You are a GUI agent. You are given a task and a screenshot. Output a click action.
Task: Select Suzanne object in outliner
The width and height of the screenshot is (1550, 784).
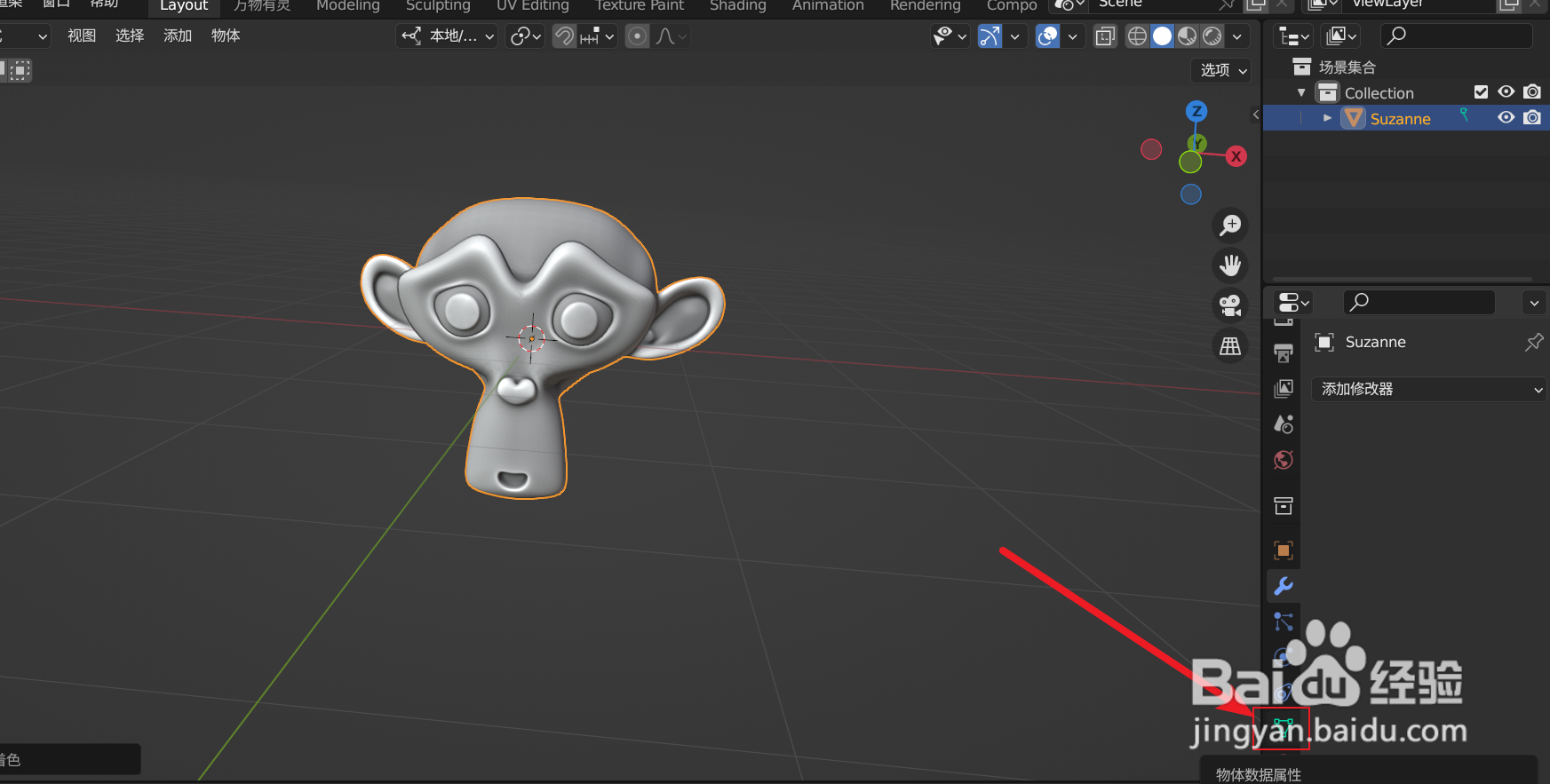[x=1400, y=119]
